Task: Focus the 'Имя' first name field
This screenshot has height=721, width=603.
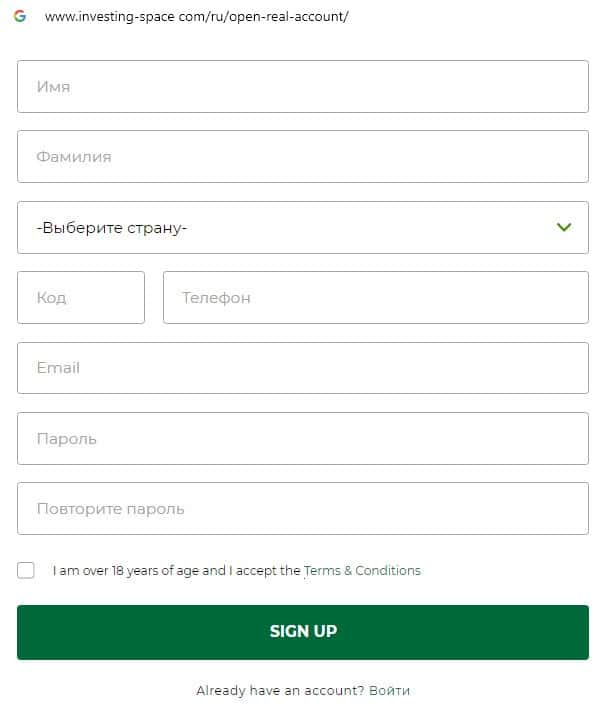Action: point(302,87)
